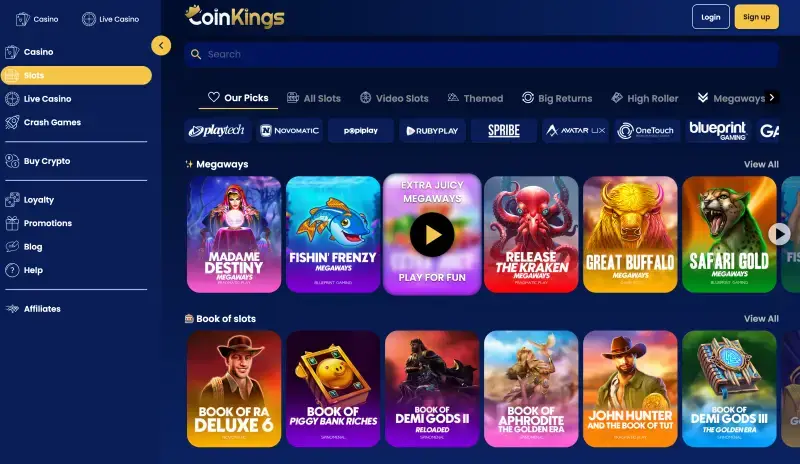Viewport: 800px width, 464px height.
Task: Click the Promotions gift icon
Action: [x=12, y=223]
